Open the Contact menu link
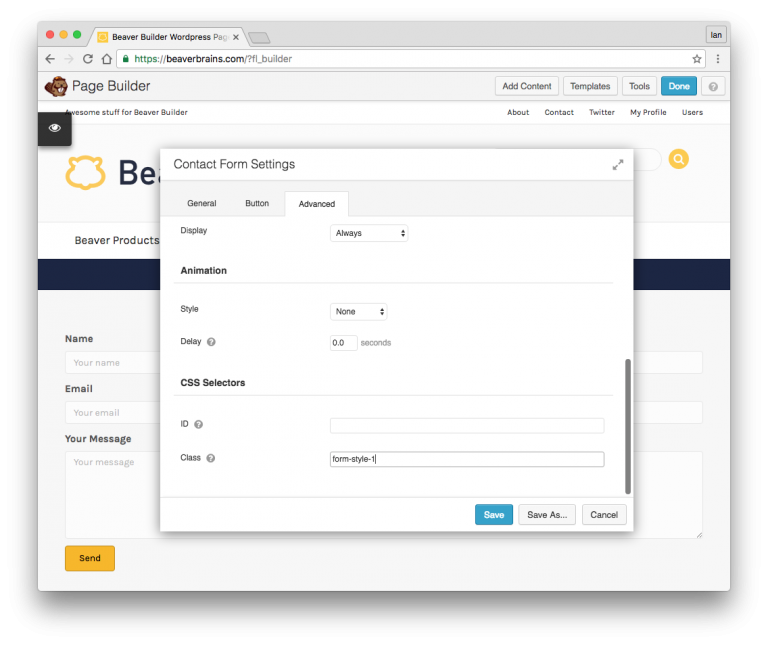 (x=559, y=112)
